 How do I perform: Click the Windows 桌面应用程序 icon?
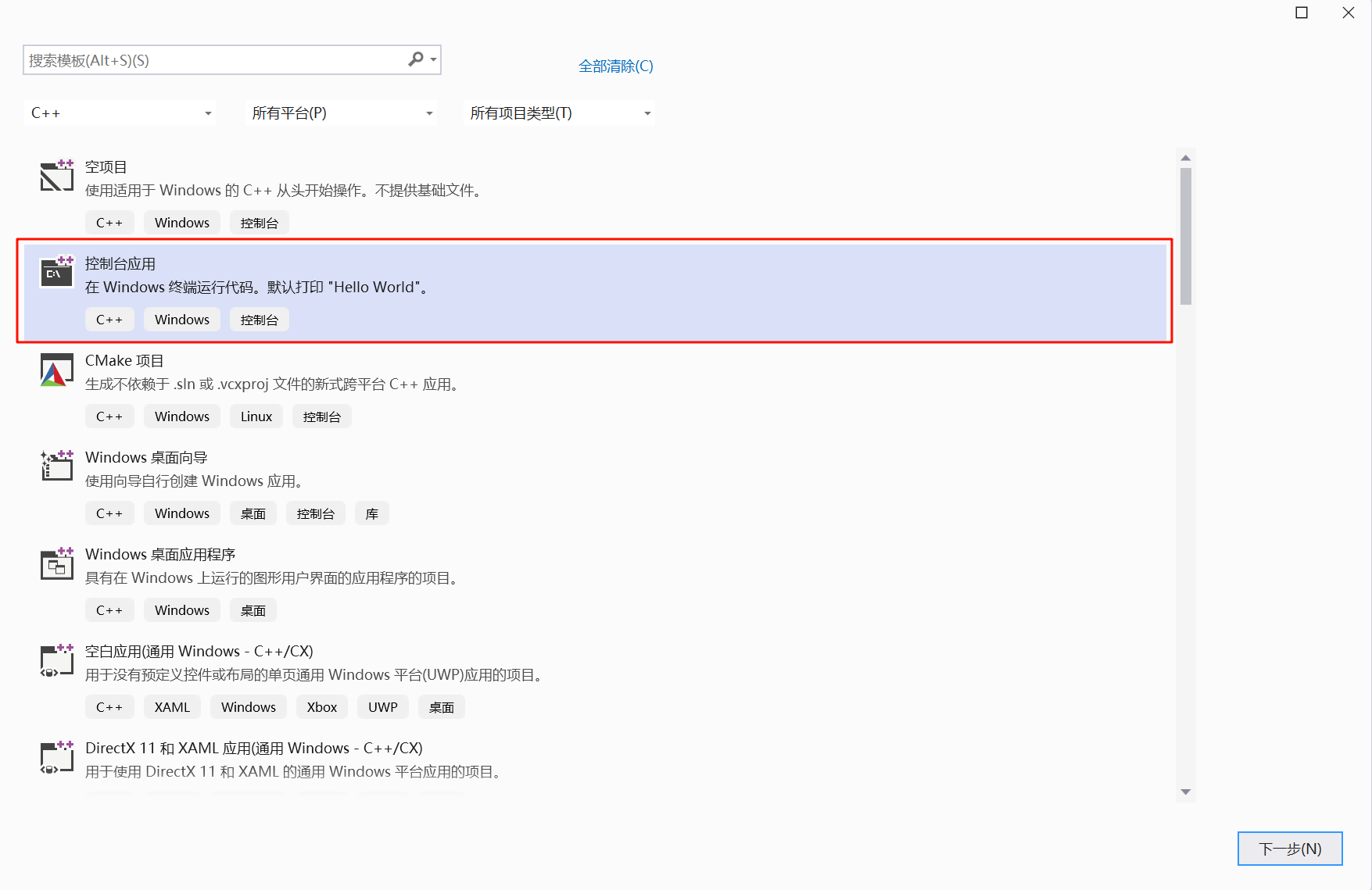point(56,563)
